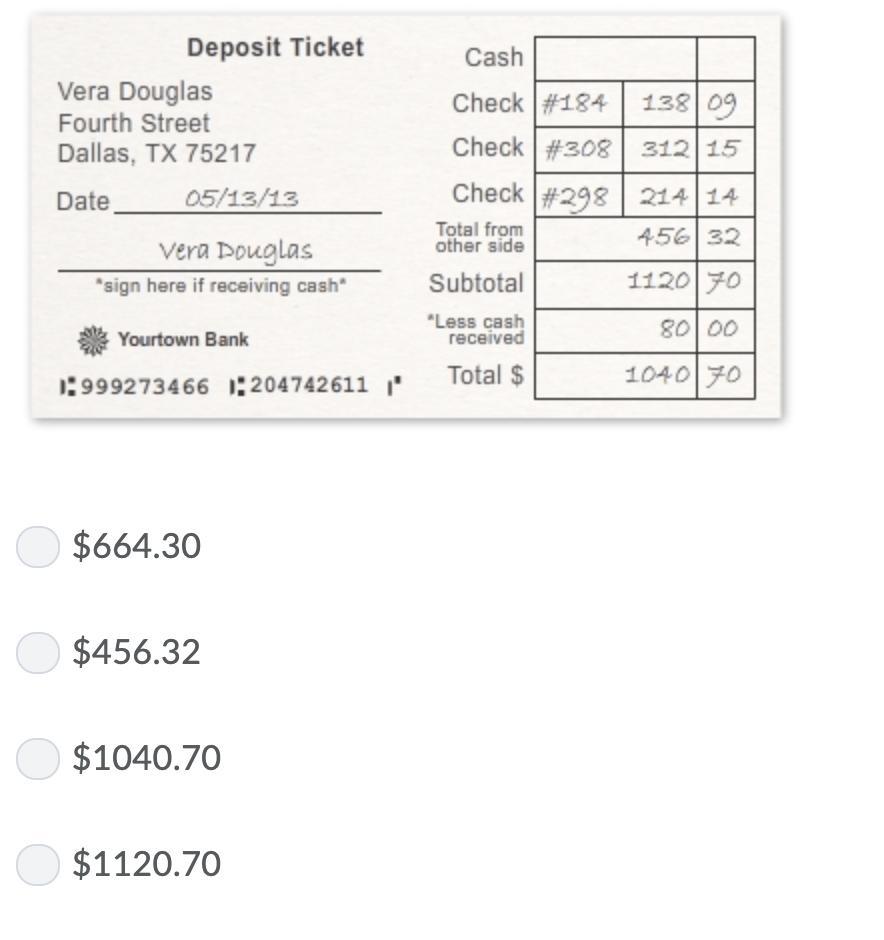The image size is (884, 940).
Task: Click the $1040.70 answer text label
Action: (x=147, y=758)
